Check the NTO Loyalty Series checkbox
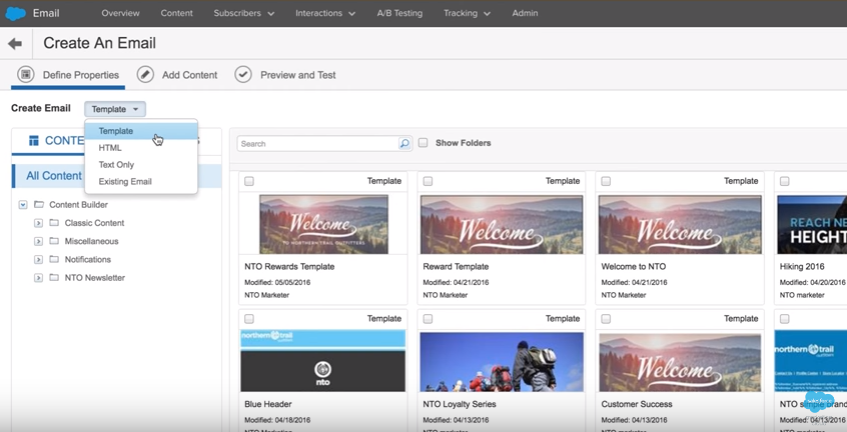This screenshot has height=432, width=847. tap(428, 319)
